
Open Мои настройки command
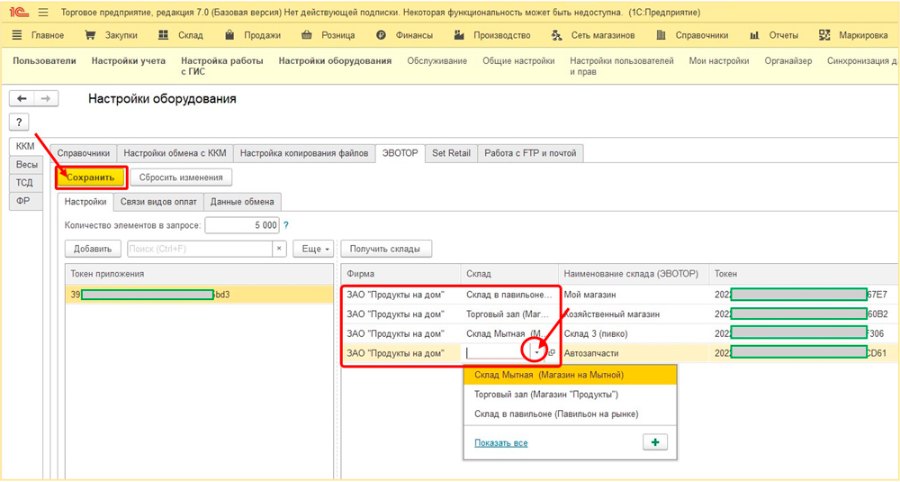click(719, 61)
